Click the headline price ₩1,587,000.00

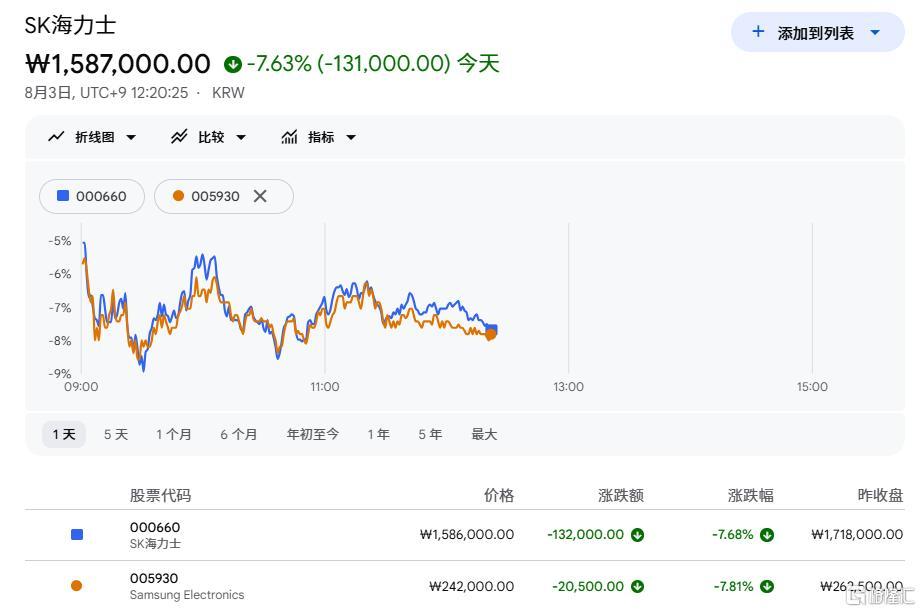click(117, 64)
